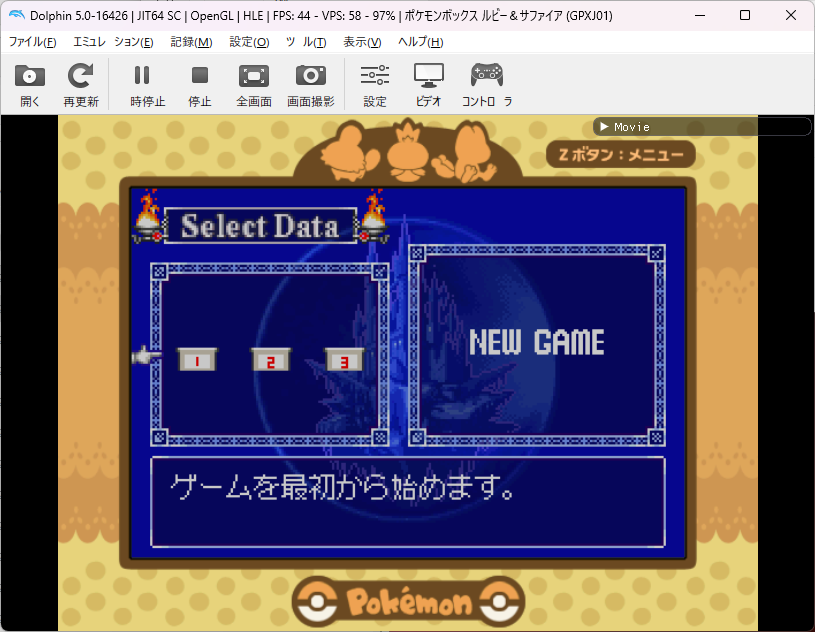
Task: Open the 設定 sliders toolbar icon
Action: click(x=375, y=85)
